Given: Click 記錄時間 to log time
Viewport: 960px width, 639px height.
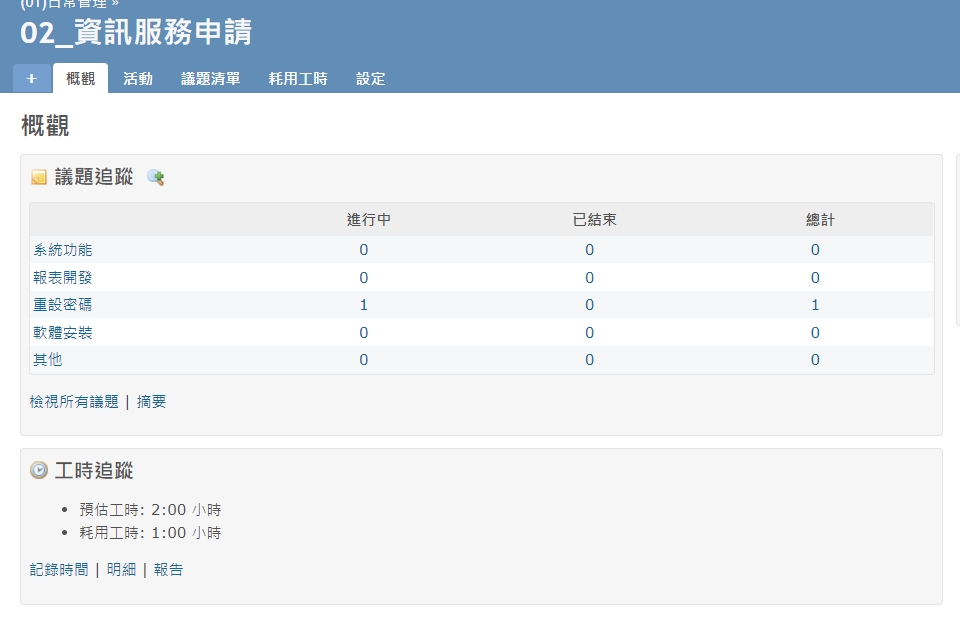Looking at the screenshot, I should click(59, 570).
